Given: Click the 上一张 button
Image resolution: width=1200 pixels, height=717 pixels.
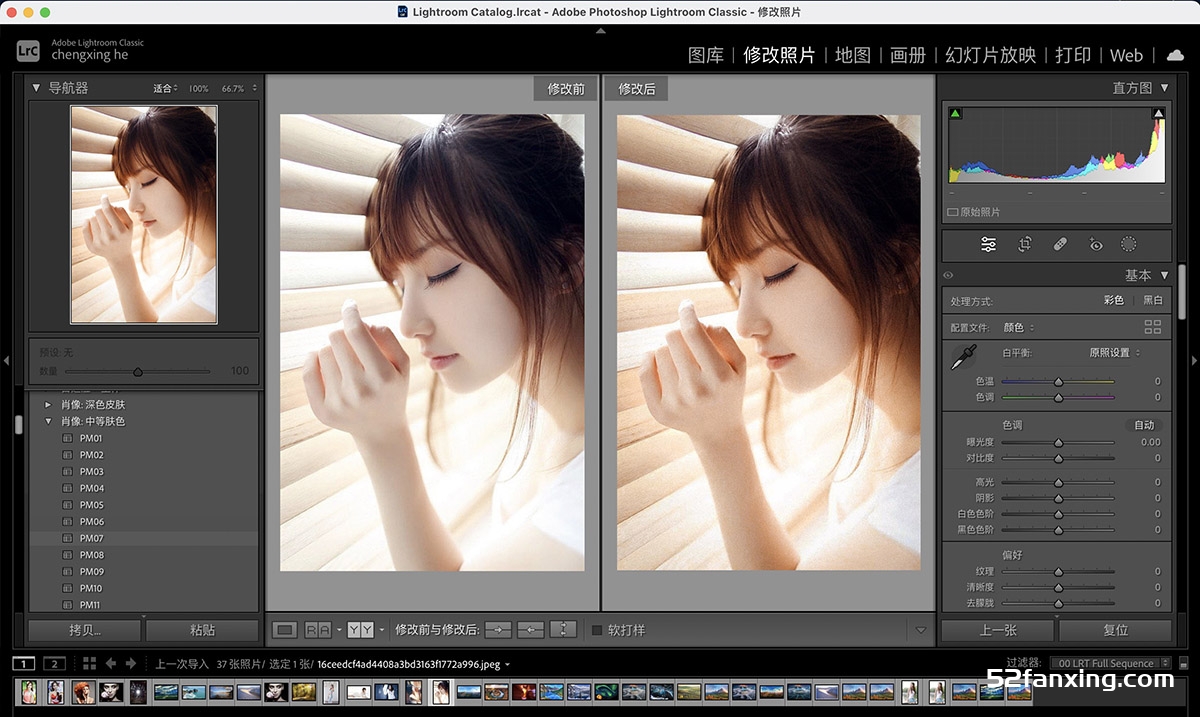Looking at the screenshot, I should pos(997,630).
